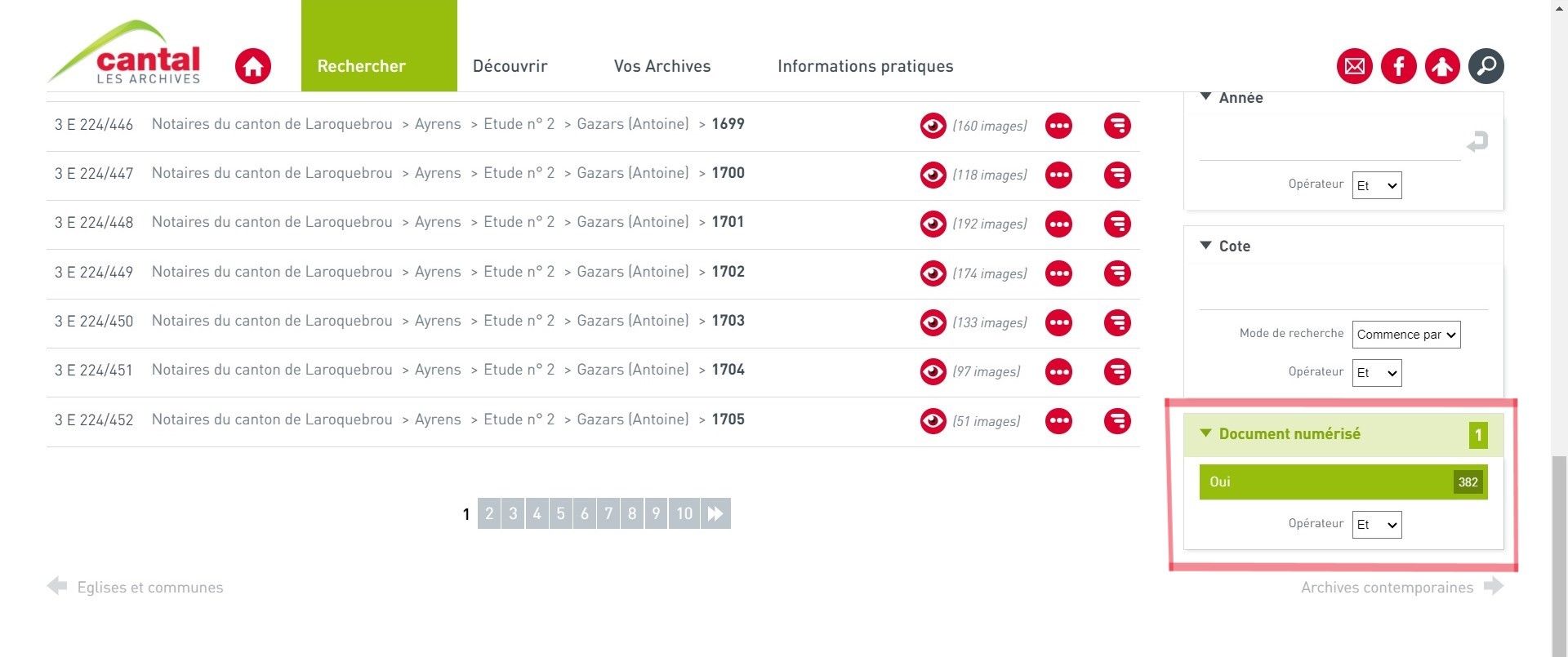Open the envelope contact icon
This screenshot has width=1568, height=657.
pyautogui.click(x=1354, y=66)
